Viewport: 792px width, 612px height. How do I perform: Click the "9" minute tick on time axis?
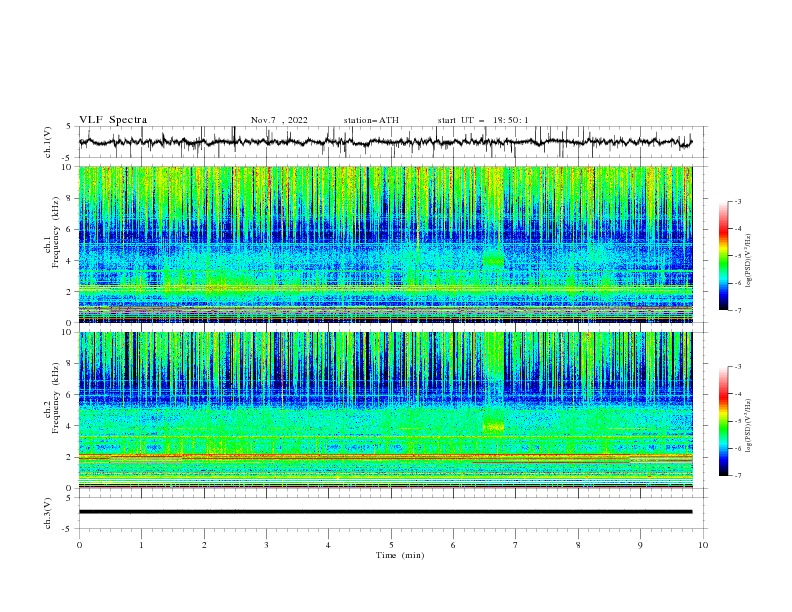(x=640, y=545)
